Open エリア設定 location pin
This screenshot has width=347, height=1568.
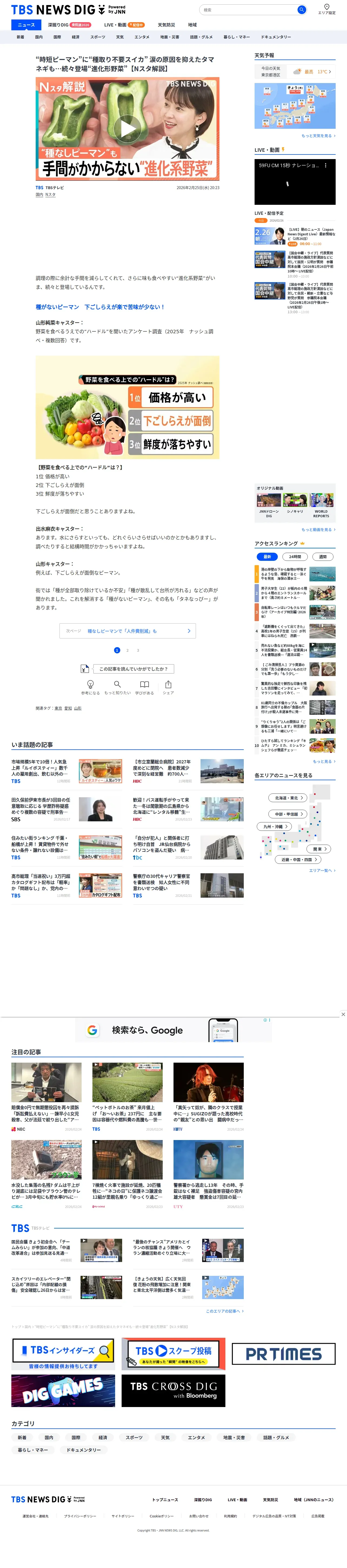click(326, 9)
